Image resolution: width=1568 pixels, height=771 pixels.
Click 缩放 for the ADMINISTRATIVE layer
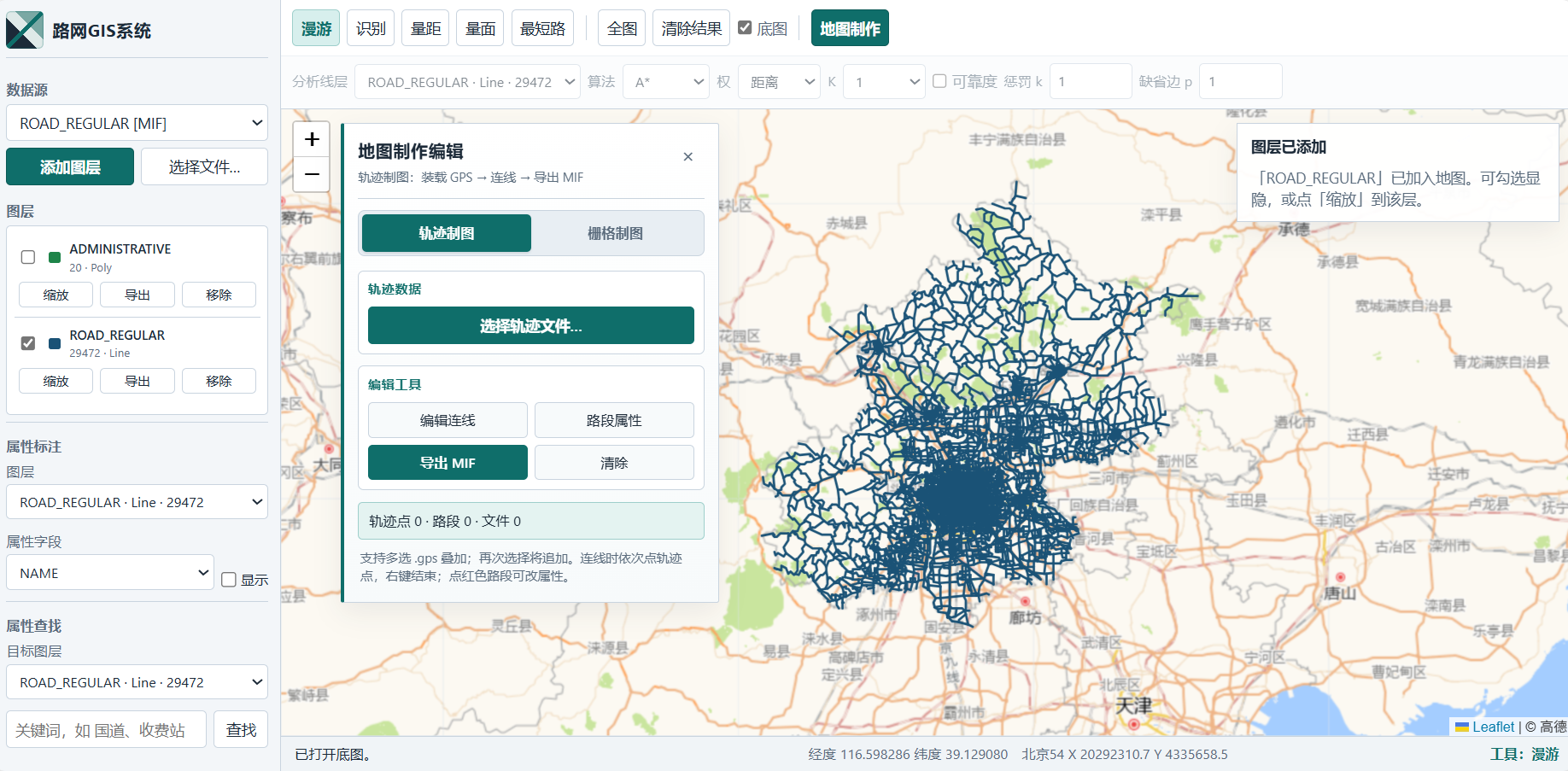point(56,295)
